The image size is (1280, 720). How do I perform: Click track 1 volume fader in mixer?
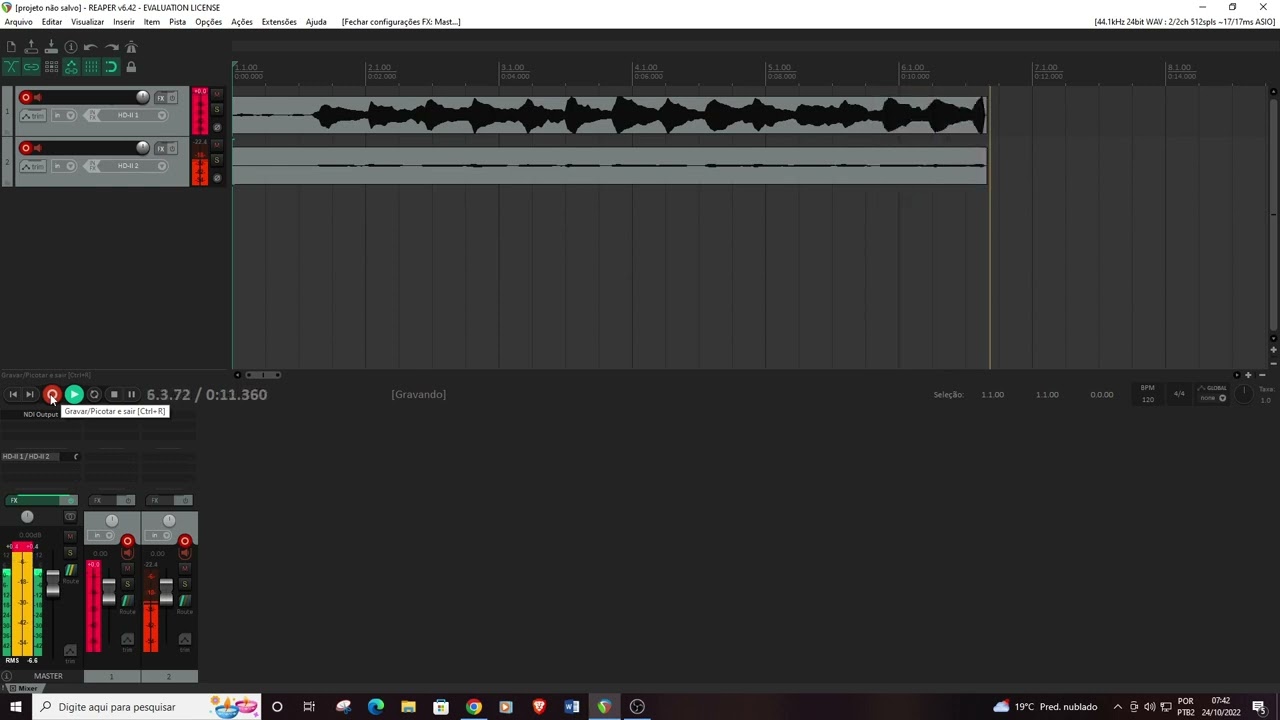pos(109,591)
